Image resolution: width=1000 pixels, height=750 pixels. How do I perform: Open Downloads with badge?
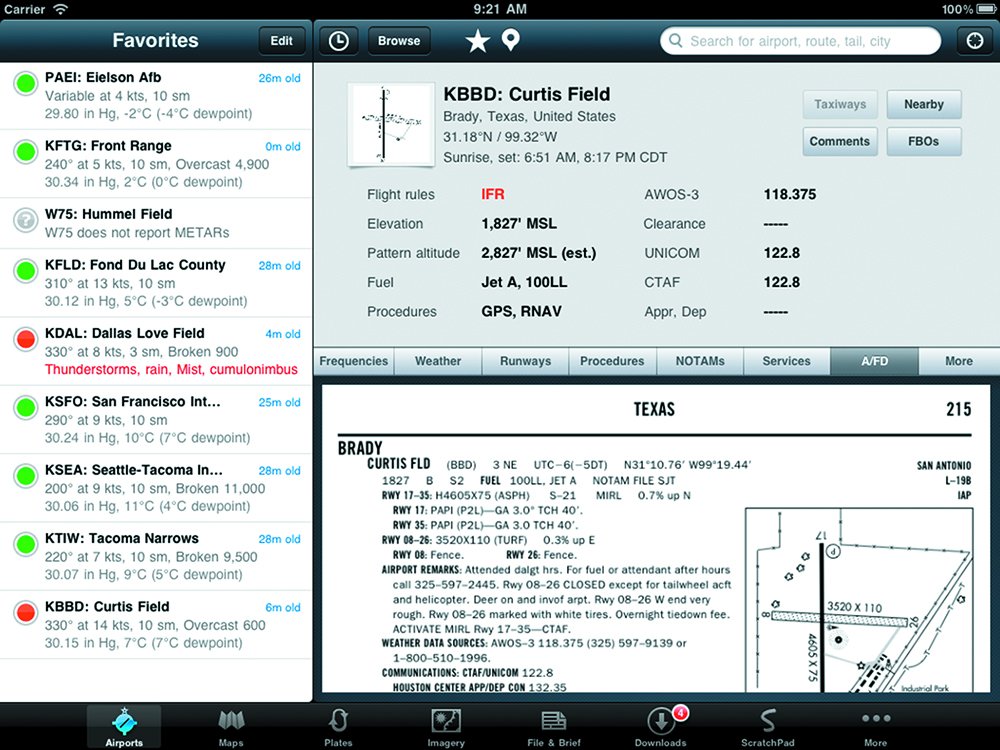coord(661,727)
